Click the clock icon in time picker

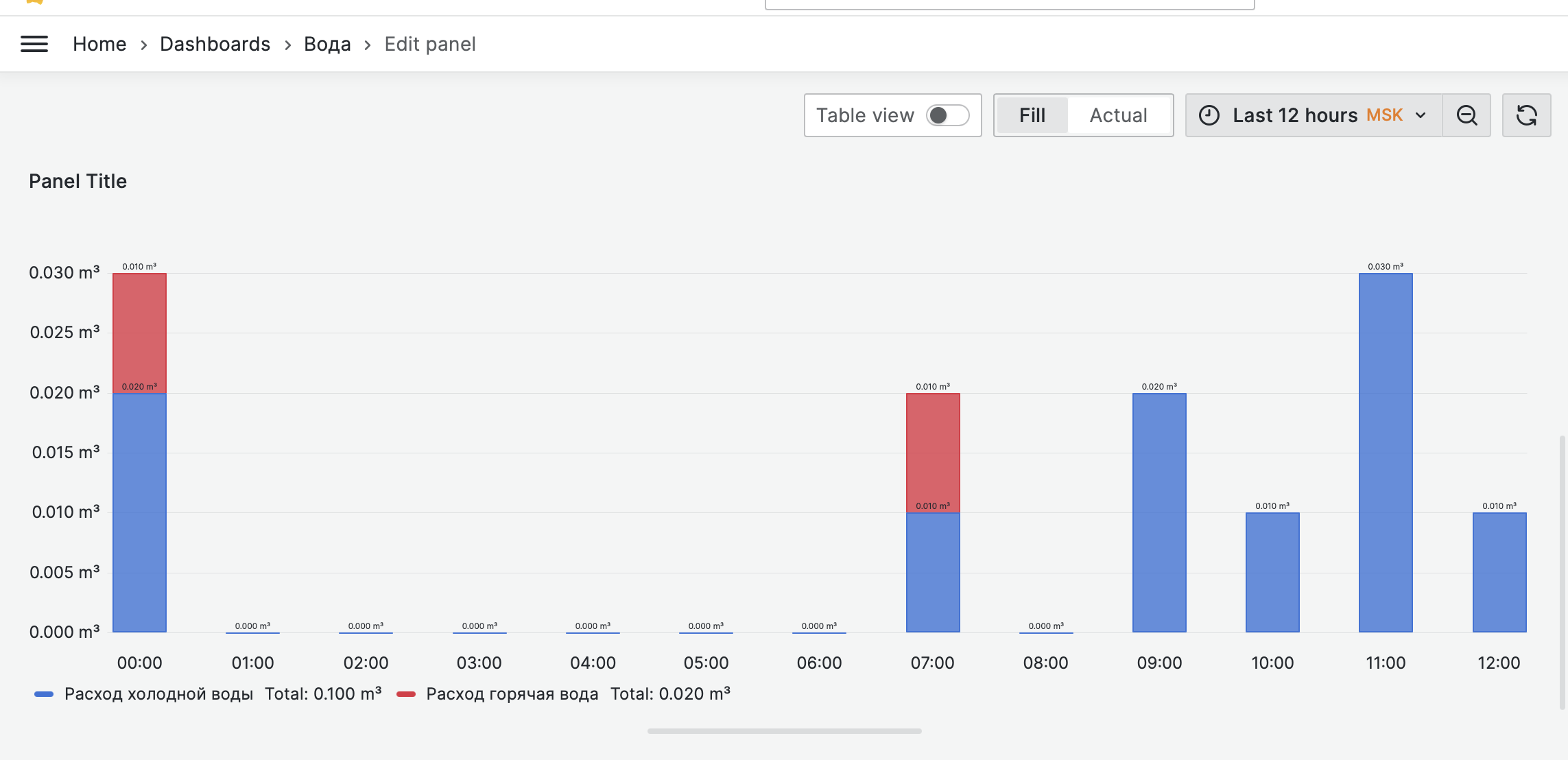point(1209,115)
